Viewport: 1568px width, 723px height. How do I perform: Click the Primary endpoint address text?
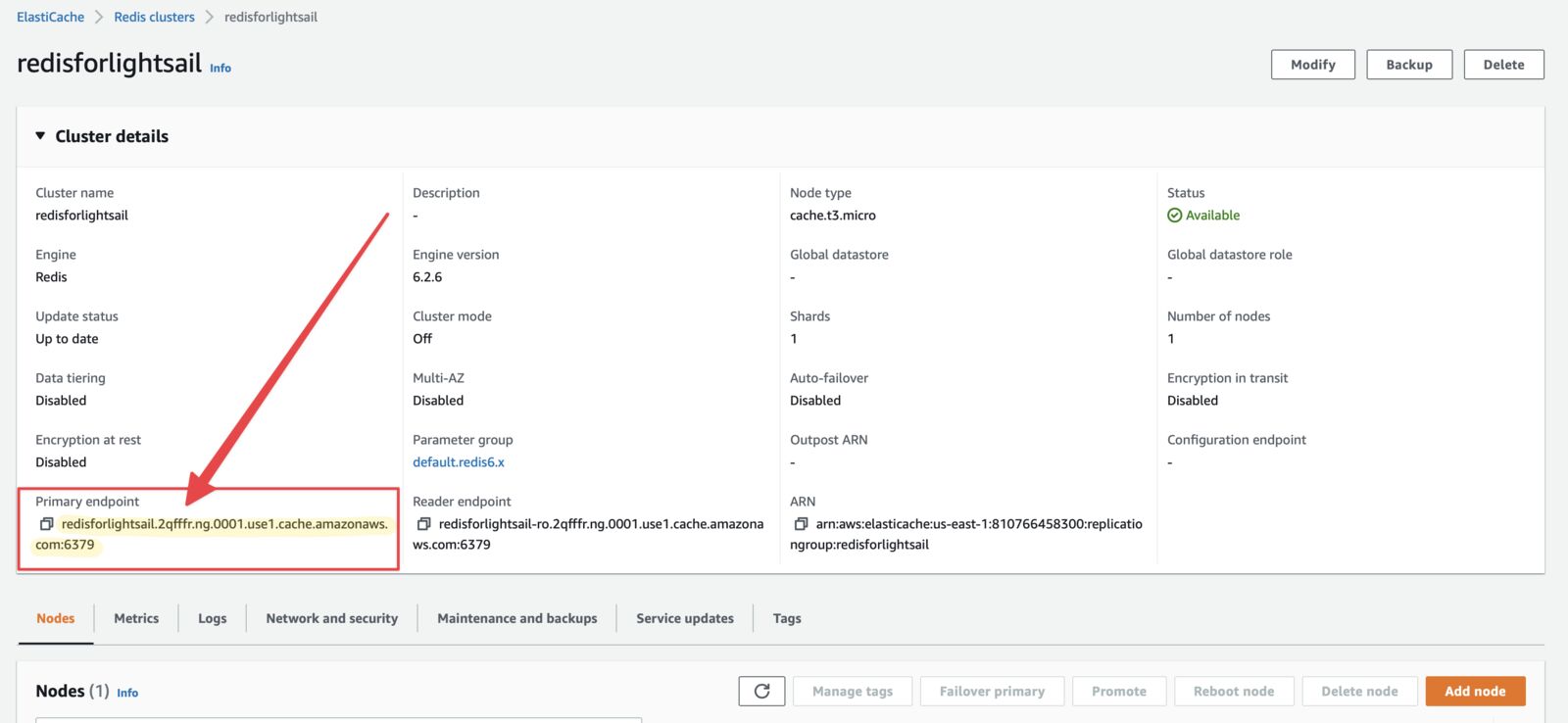(x=212, y=534)
